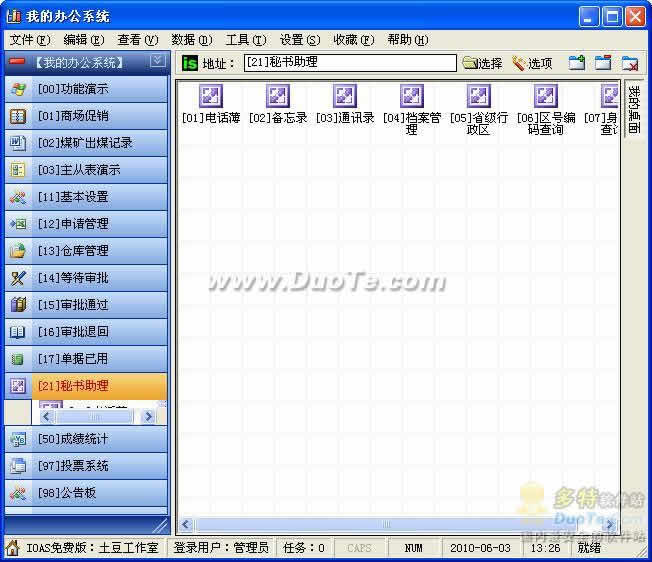Click the icon beside [21]秘书助理
652x562 pixels.
tap(18, 386)
